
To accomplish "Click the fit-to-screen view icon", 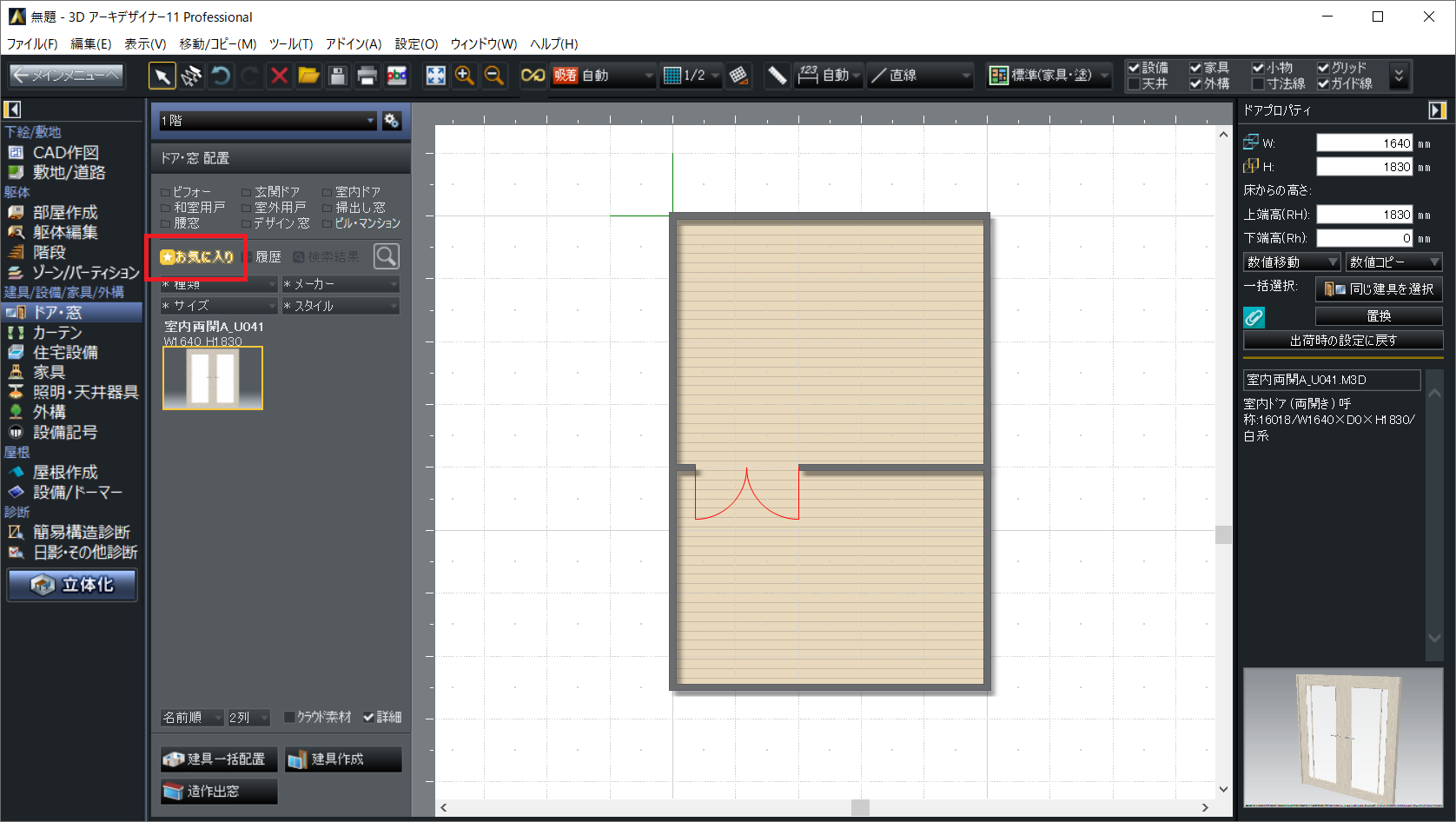I will coord(435,76).
